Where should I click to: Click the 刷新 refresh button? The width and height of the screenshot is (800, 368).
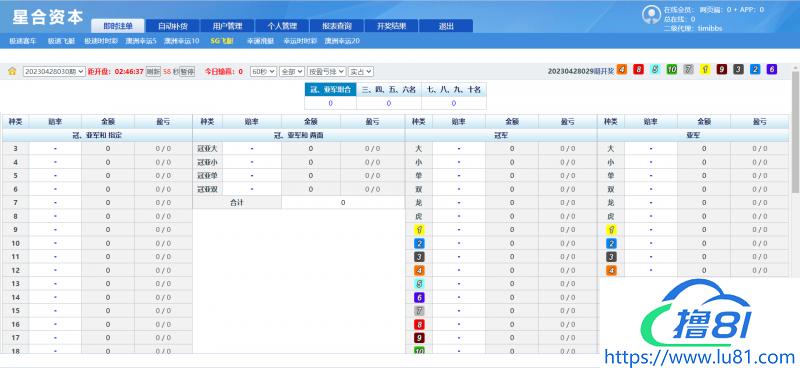click(153, 72)
